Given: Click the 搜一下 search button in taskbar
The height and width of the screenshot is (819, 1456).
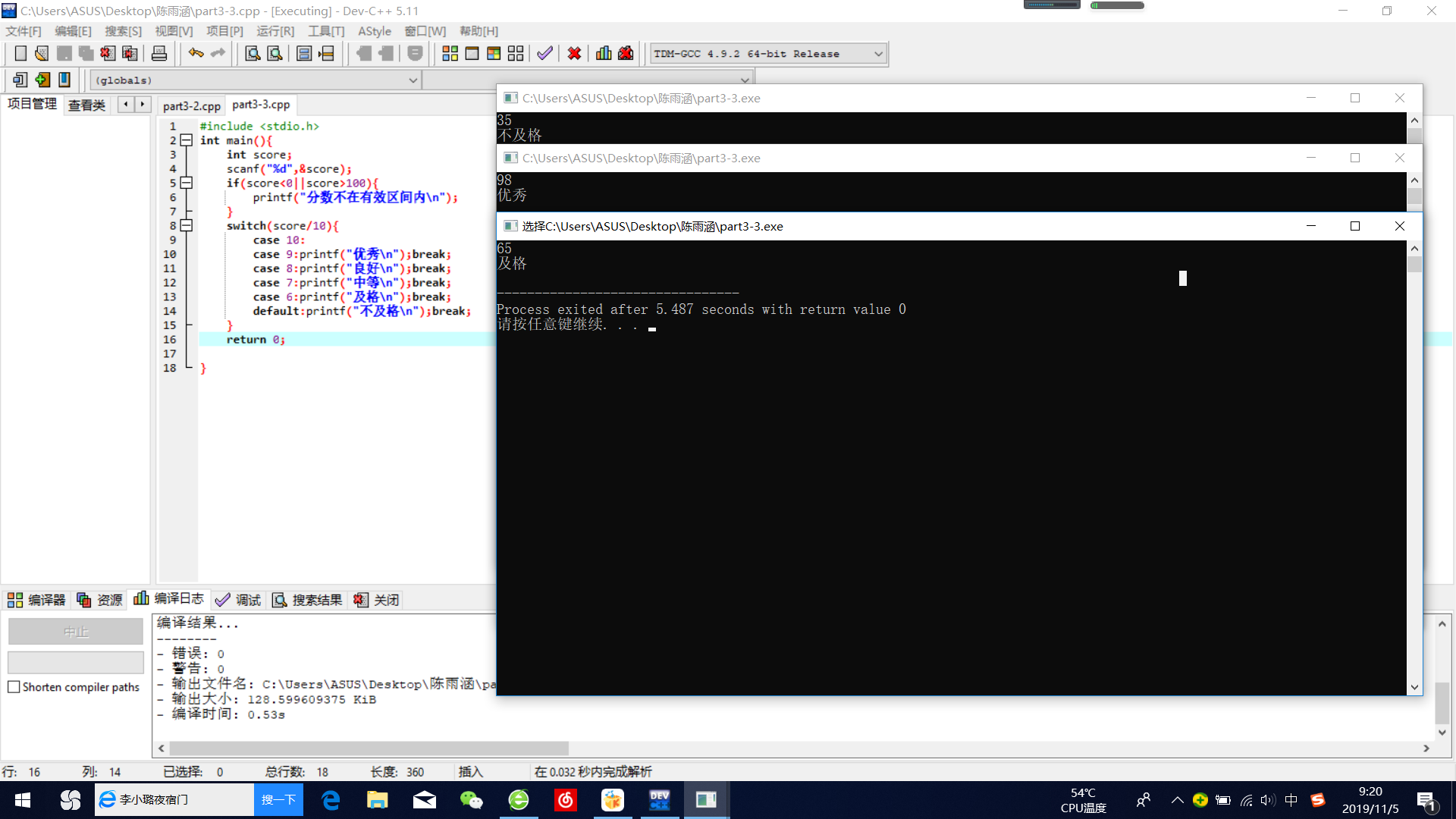Looking at the screenshot, I should click(278, 800).
